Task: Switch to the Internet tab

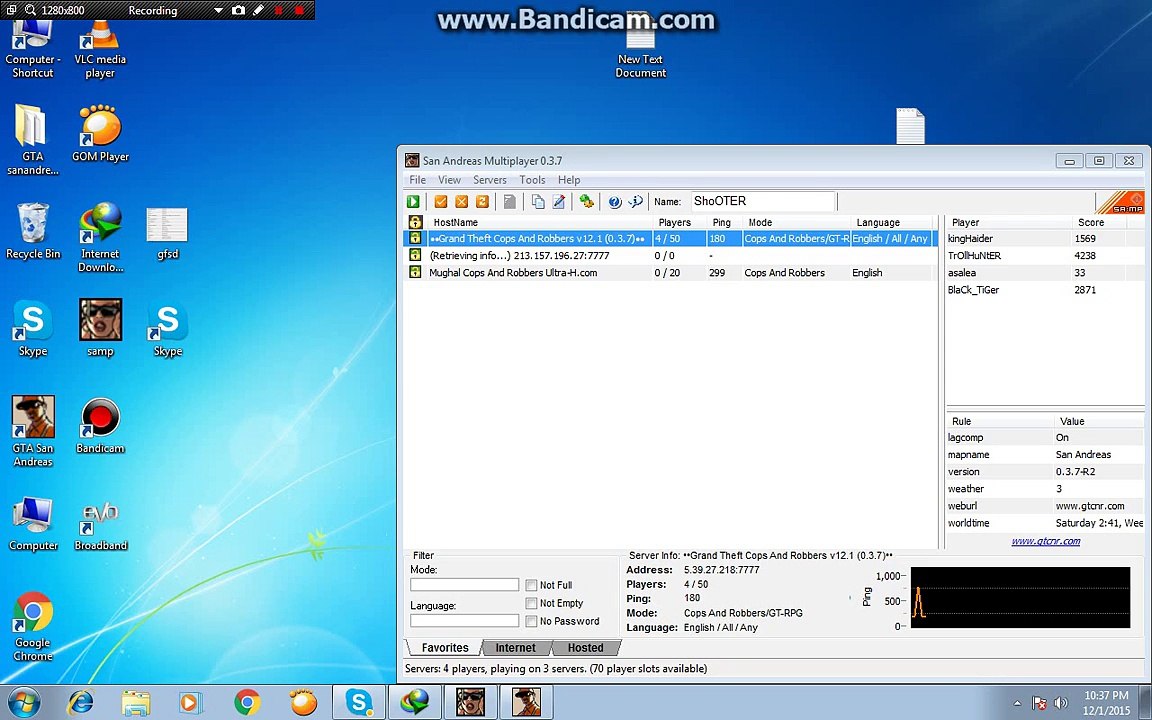Action: (x=515, y=648)
